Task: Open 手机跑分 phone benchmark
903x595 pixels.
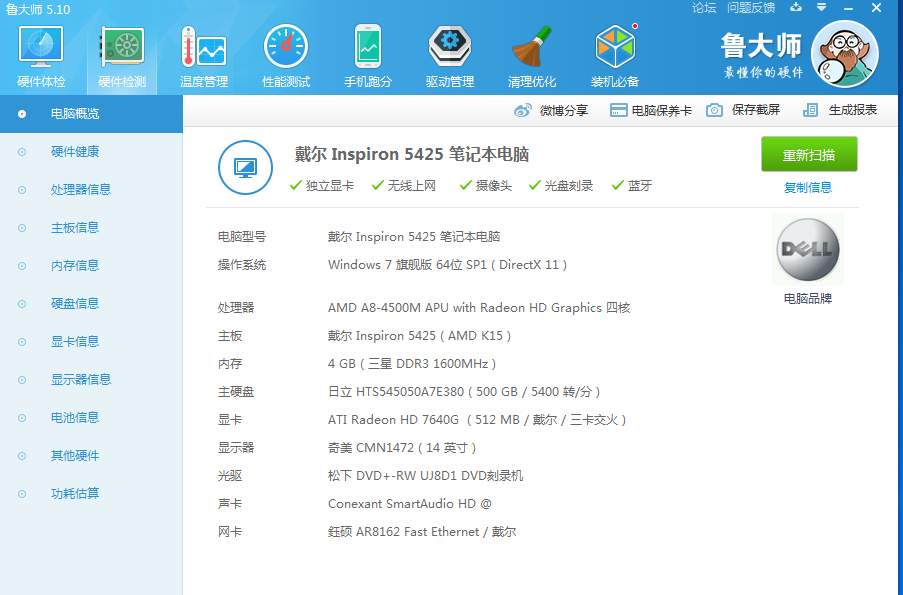Action: pos(367,56)
